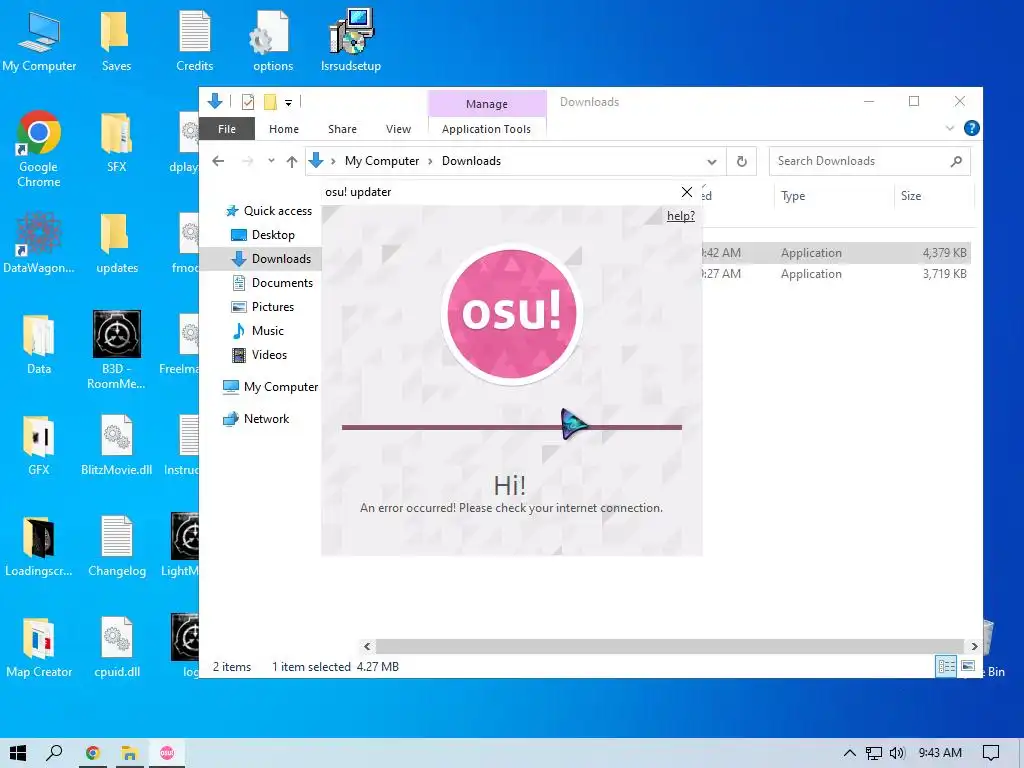This screenshot has width=1024, height=768.
Task: Open recent locations dropdown arrow
Action: click(271, 161)
